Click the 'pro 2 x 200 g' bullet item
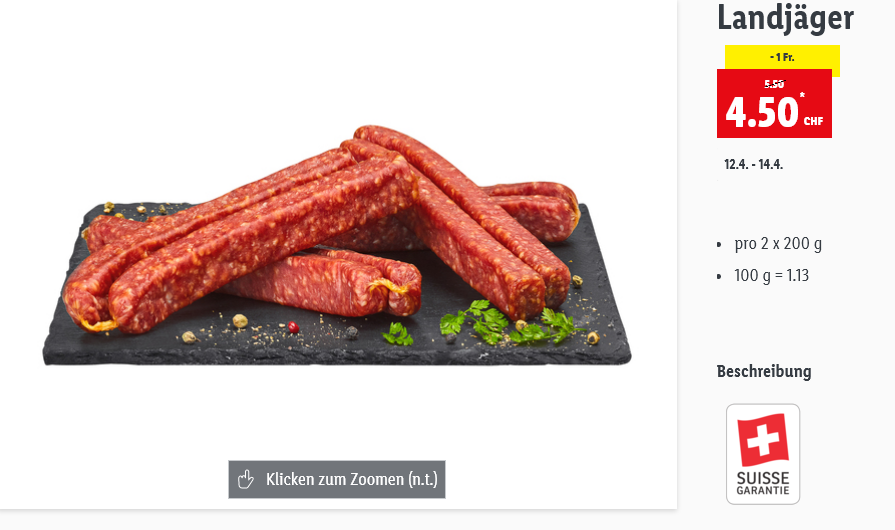The width and height of the screenshot is (895, 530). pyautogui.click(x=778, y=244)
